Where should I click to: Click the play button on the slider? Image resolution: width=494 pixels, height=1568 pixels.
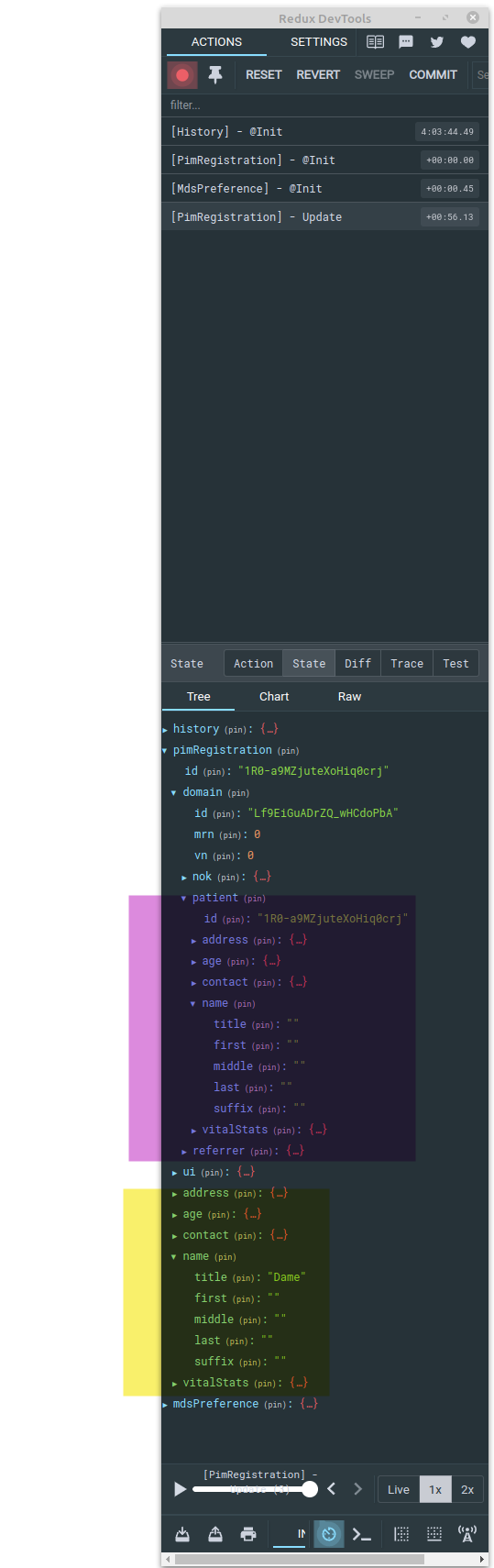point(181,1489)
